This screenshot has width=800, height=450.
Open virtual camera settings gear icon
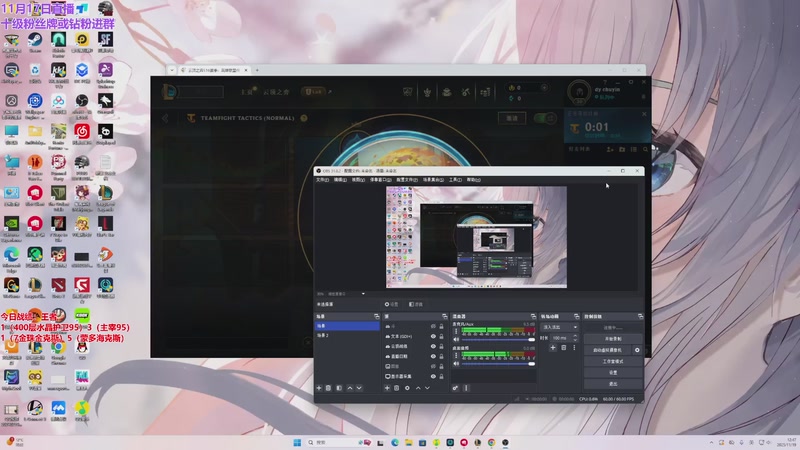[637, 350]
